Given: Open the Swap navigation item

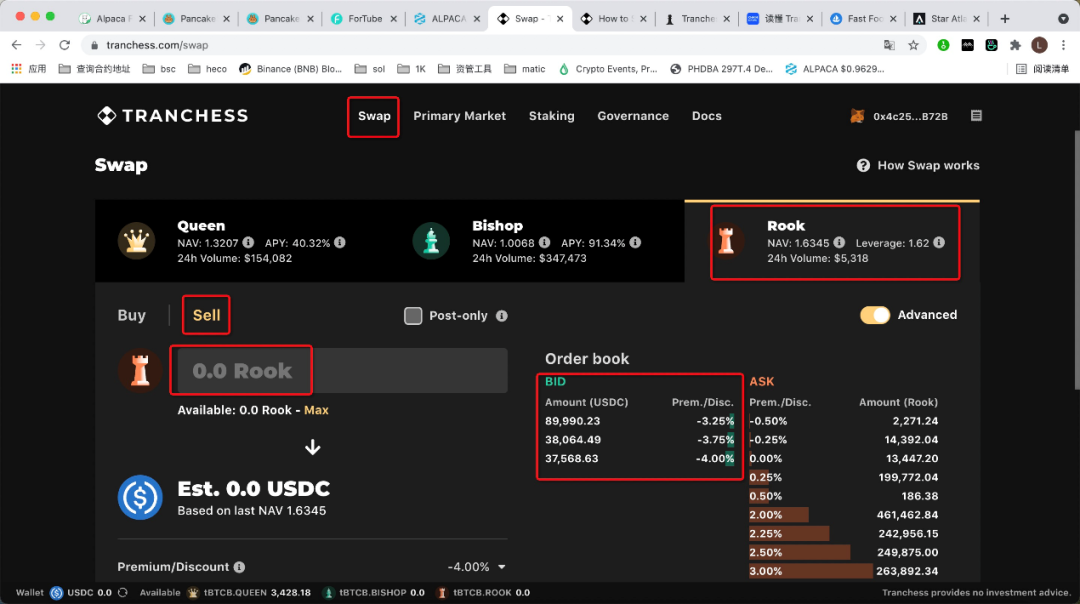Looking at the screenshot, I should tap(374, 116).
